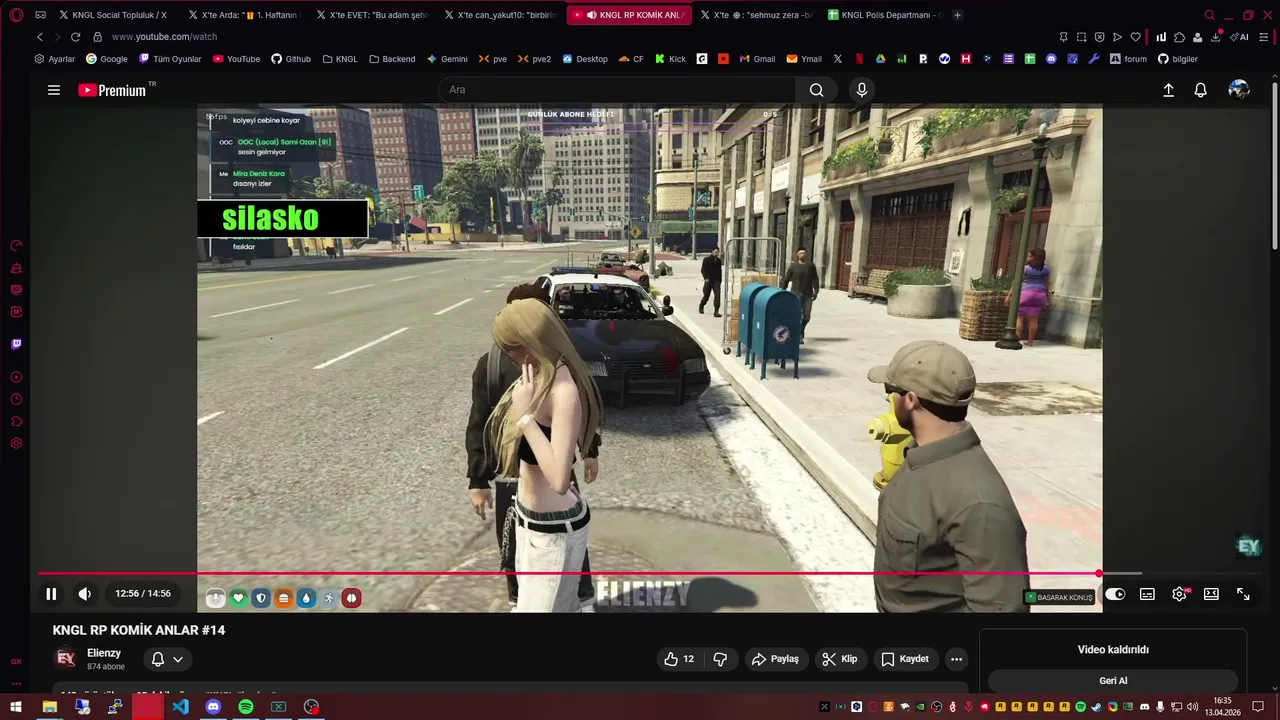Open the Tüm Oyunlar bookmark
The width and height of the screenshot is (1280, 720).
click(x=170, y=59)
